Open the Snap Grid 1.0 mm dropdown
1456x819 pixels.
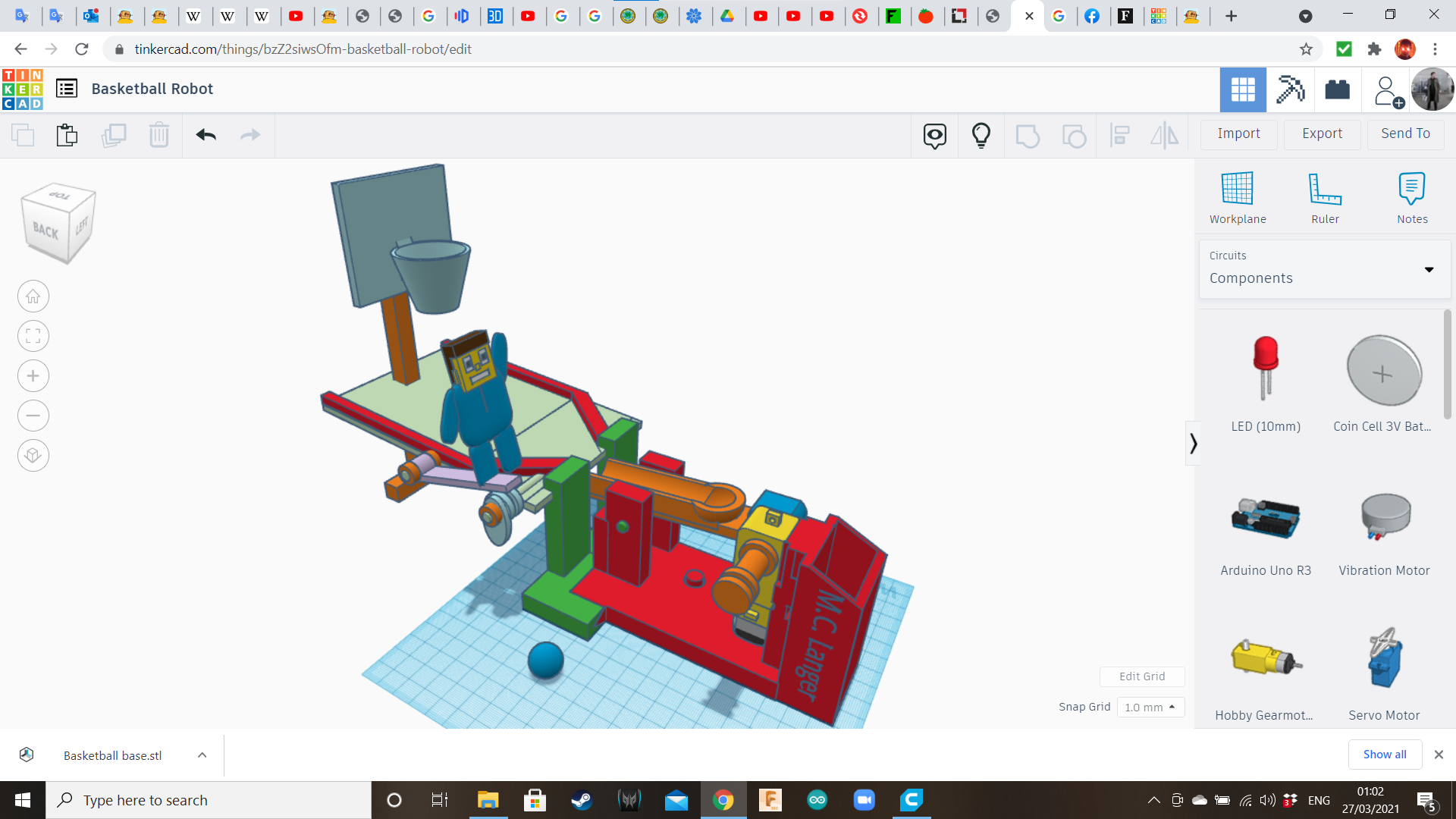tap(1150, 707)
